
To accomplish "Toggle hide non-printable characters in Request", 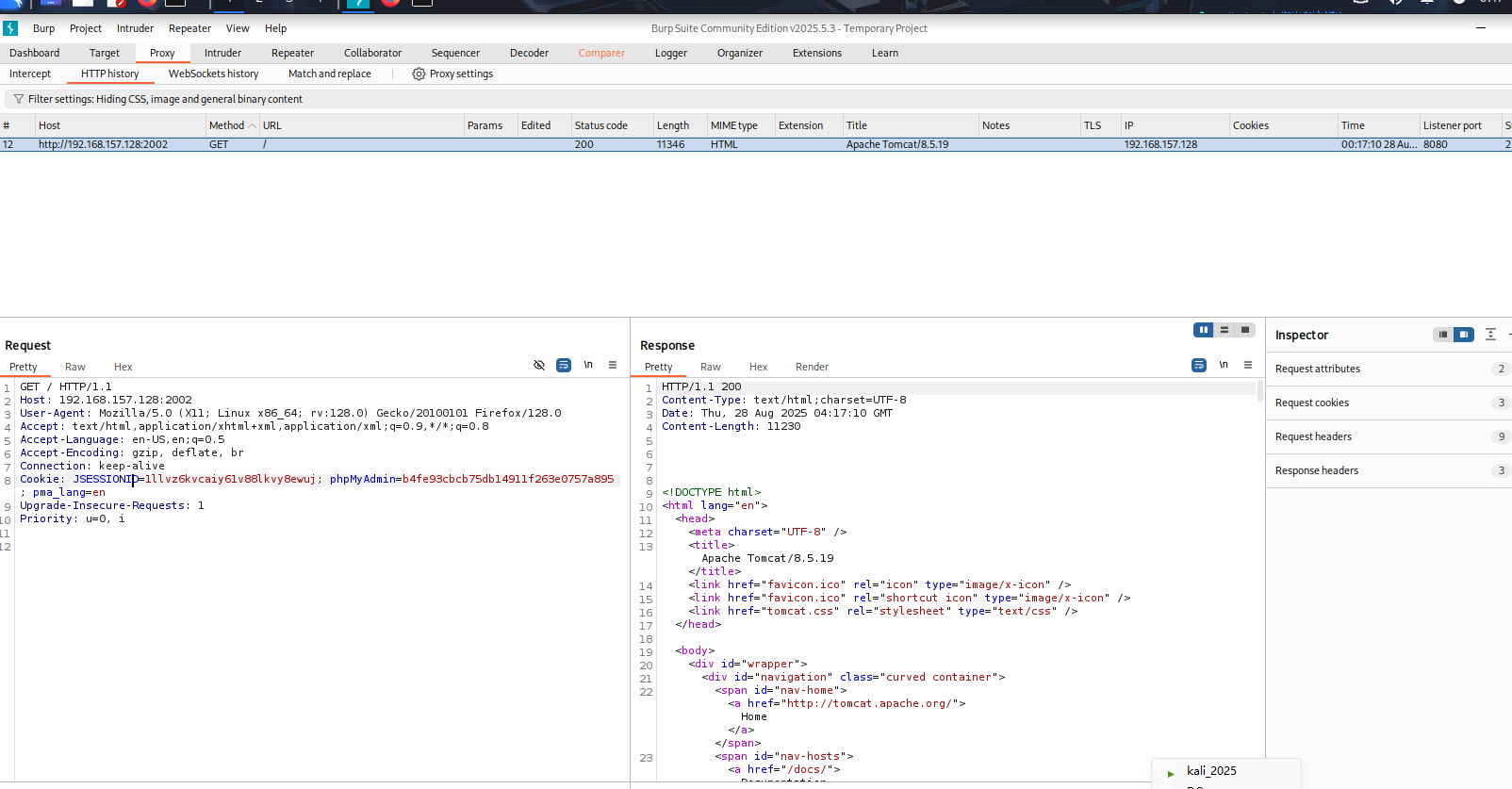I will pyautogui.click(x=539, y=366).
